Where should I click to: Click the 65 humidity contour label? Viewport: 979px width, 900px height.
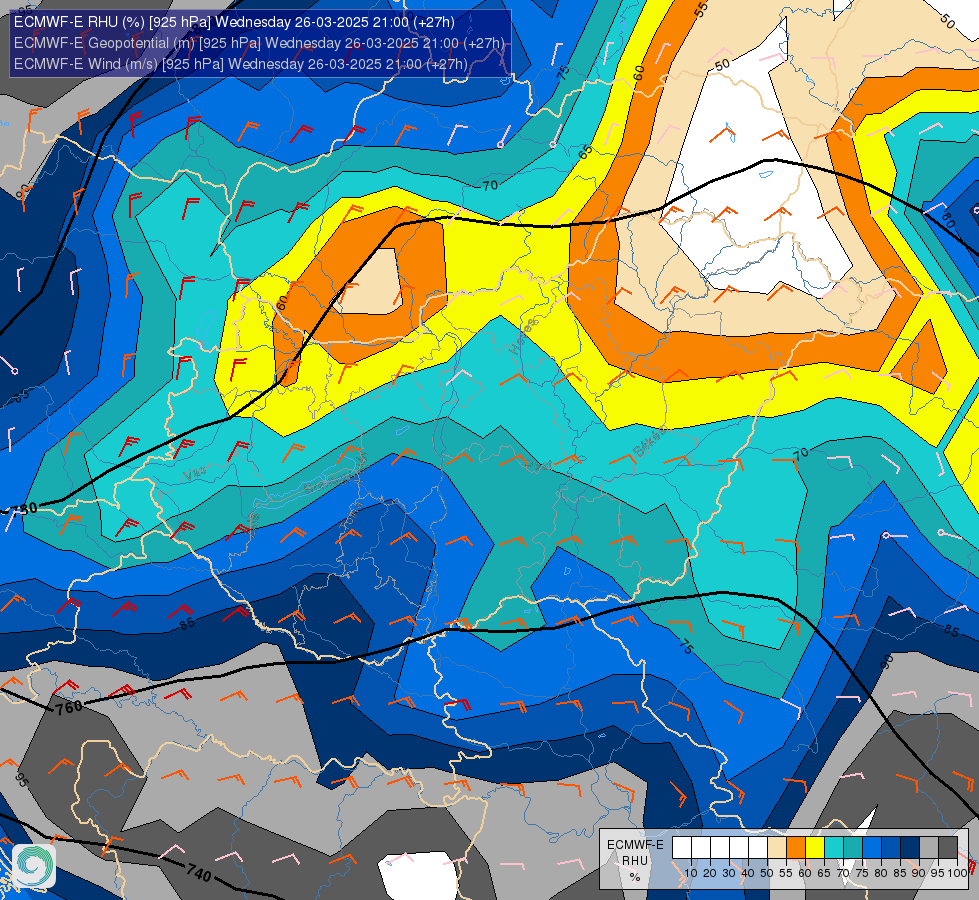click(586, 152)
